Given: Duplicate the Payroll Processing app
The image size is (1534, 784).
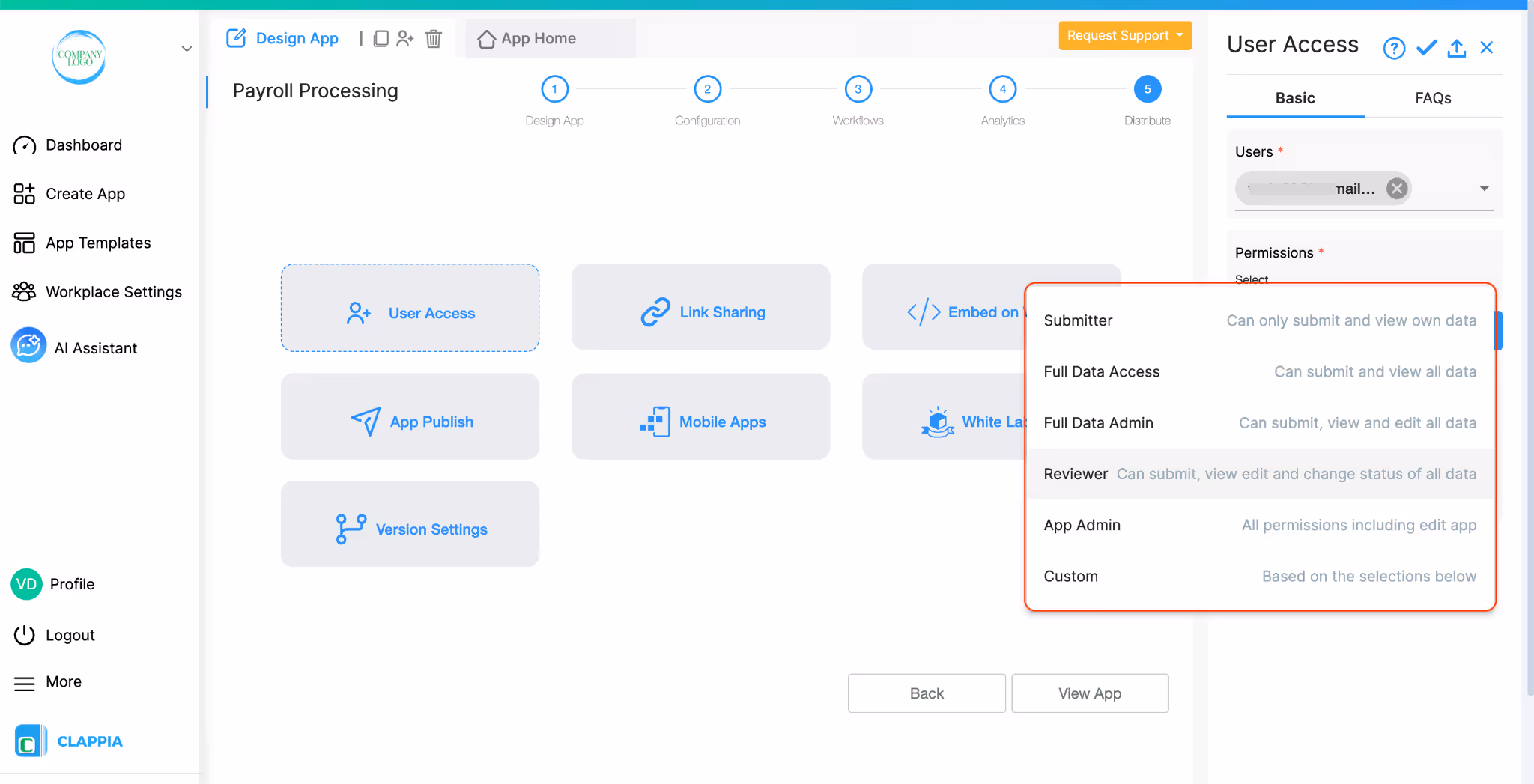Looking at the screenshot, I should (382, 38).
